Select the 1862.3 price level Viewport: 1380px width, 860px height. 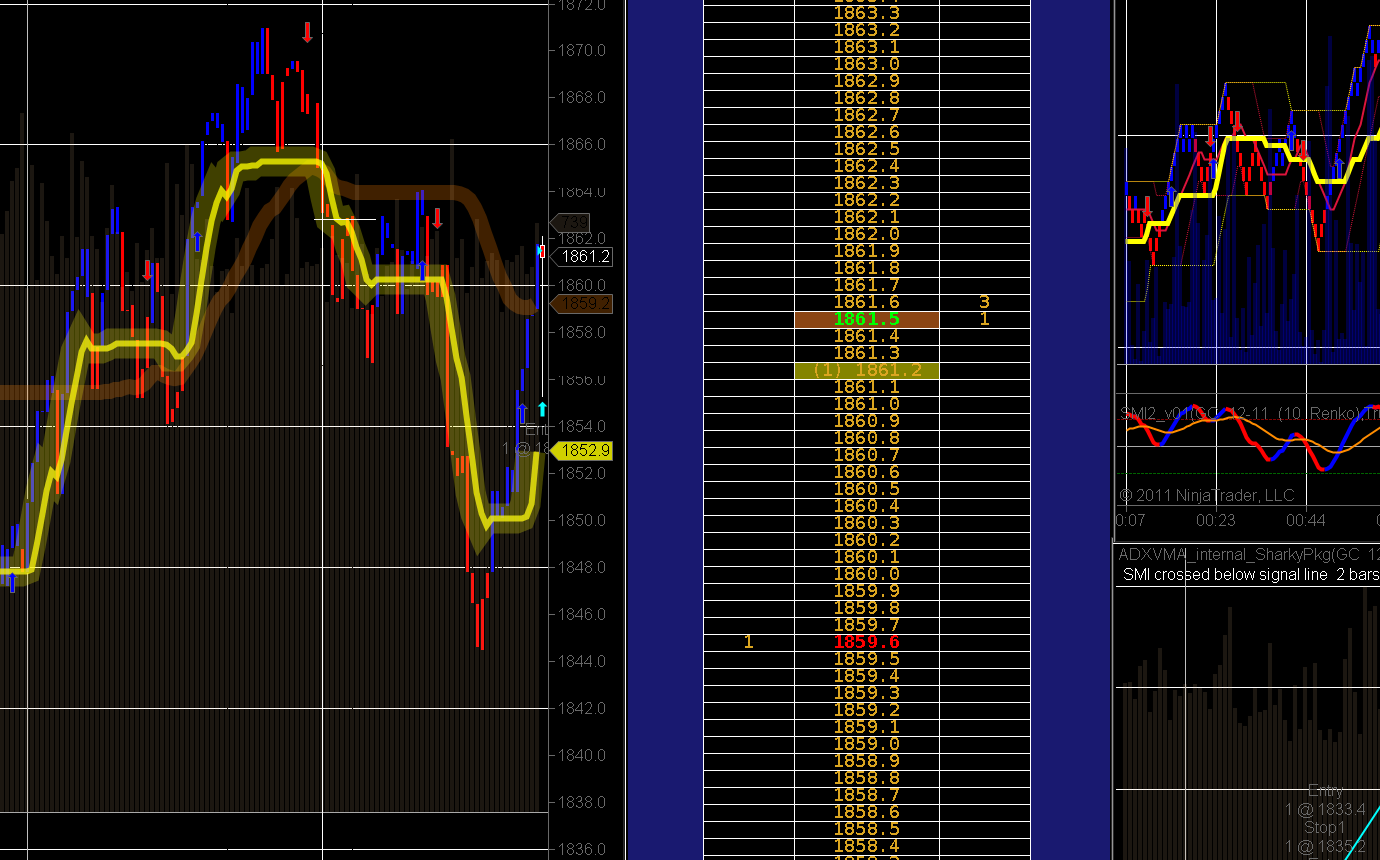click(x=866, y=183)
